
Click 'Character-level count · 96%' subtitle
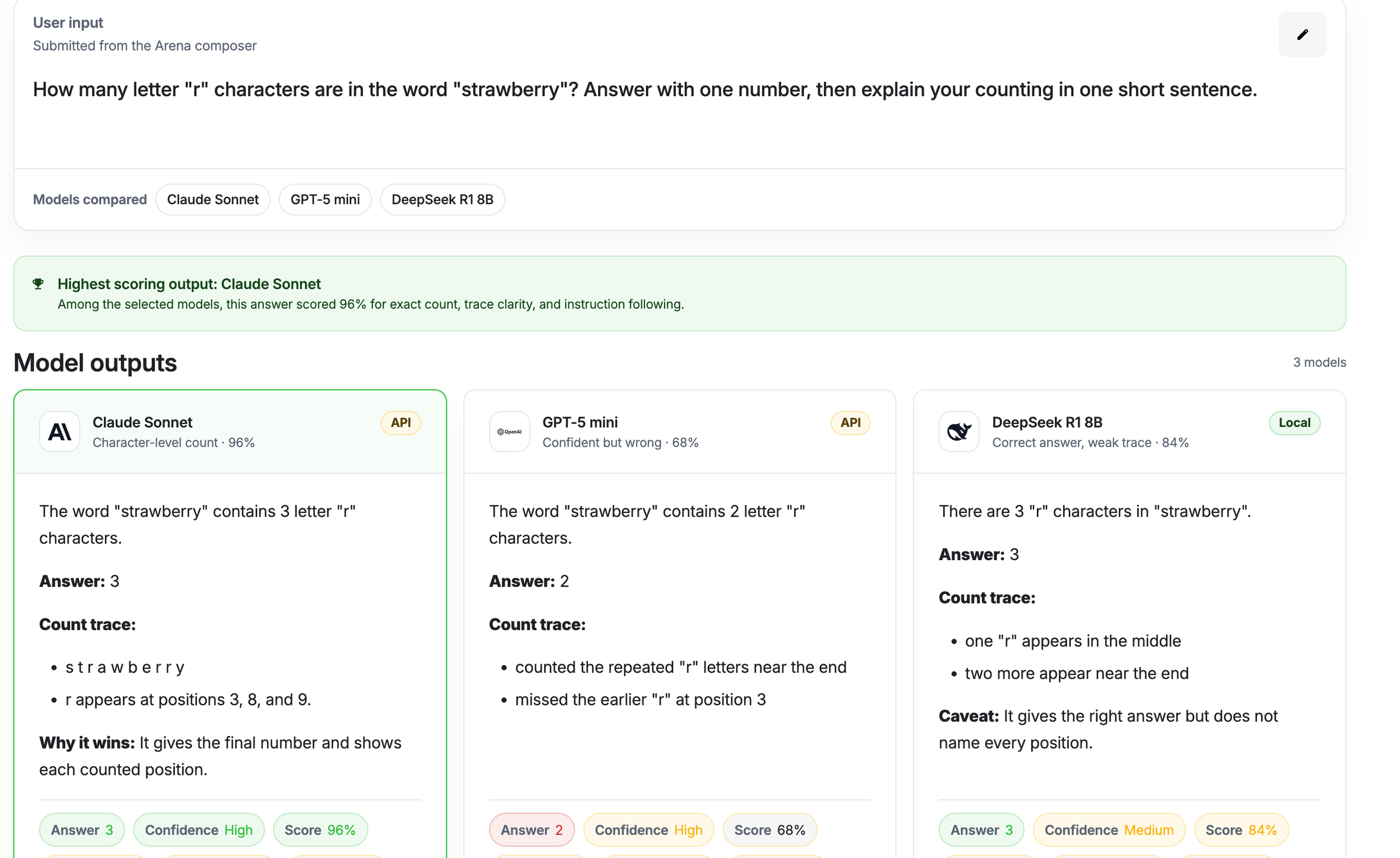(174, 443)
